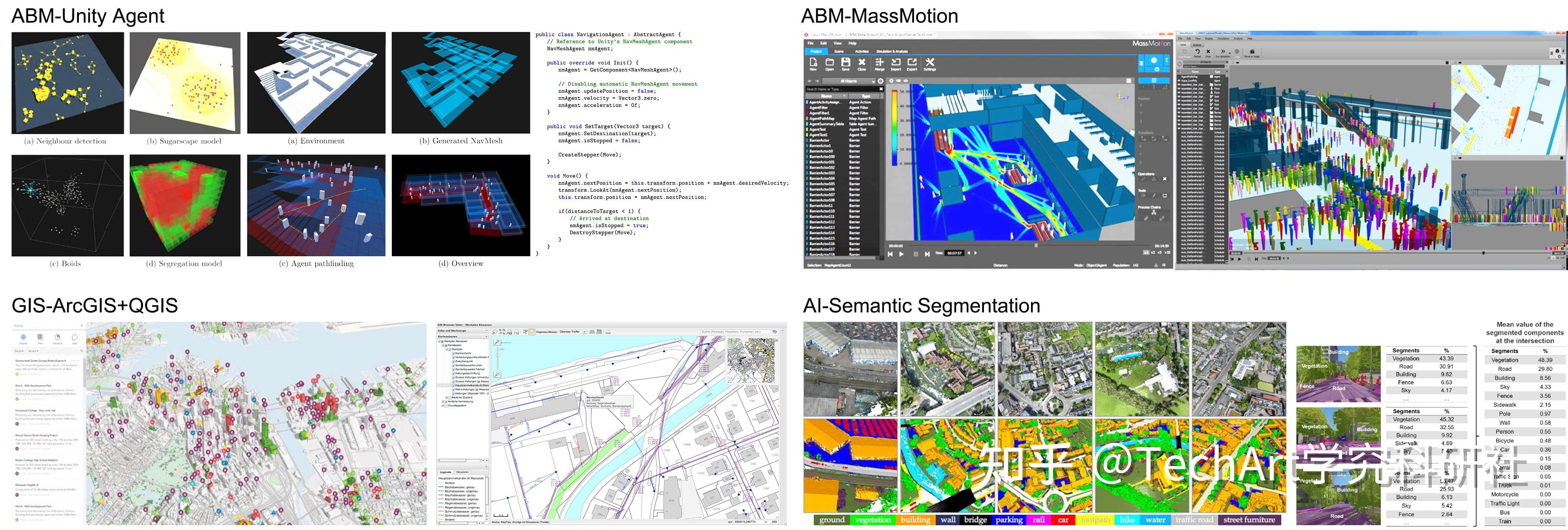Click the Export icon in MassMotion
Screen dimensions: 1568x530
coord(913,64)
